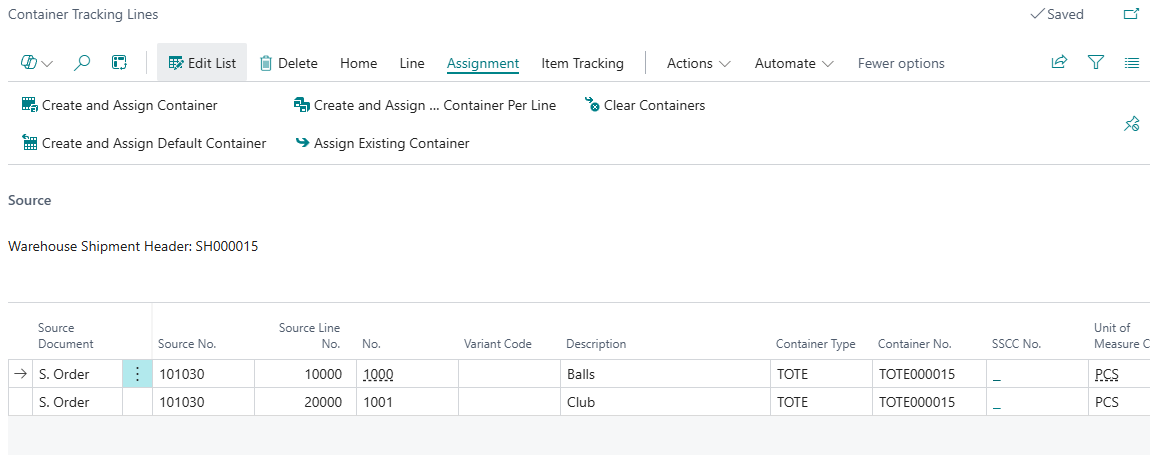Click Create and Assign Default Container
Viewport: 1173px width, 455px height.
[144, 143]
